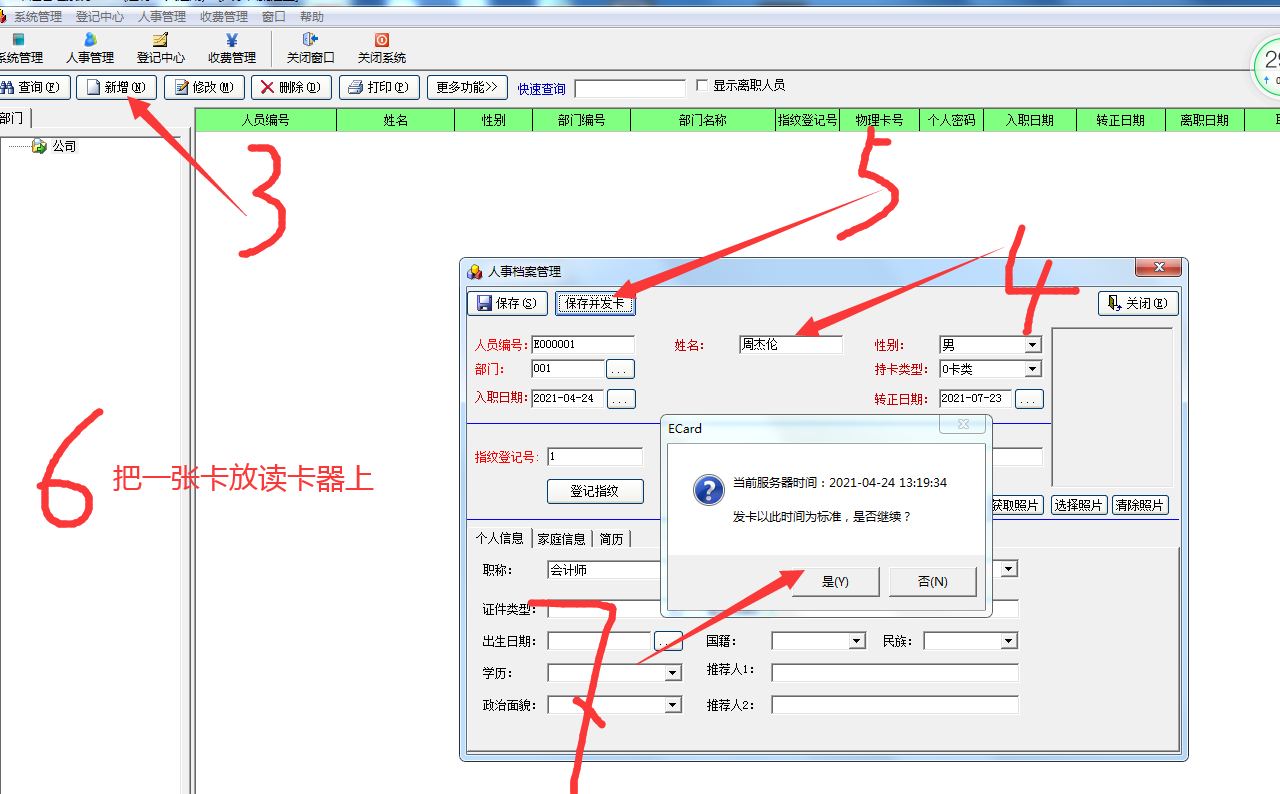Click 是(Y) in the ECard dialog

835,582
